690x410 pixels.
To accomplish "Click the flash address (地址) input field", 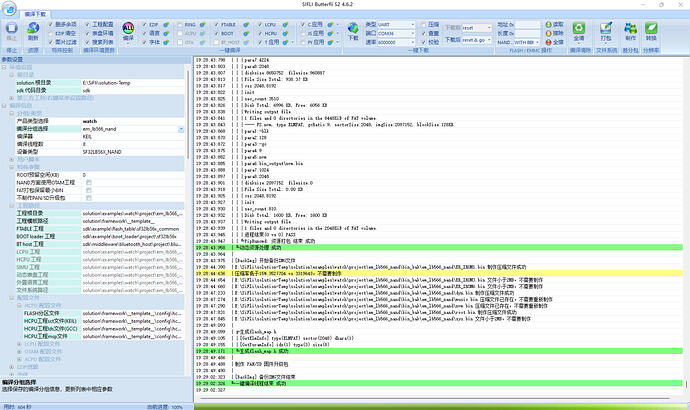I will (x=527, y=25).
